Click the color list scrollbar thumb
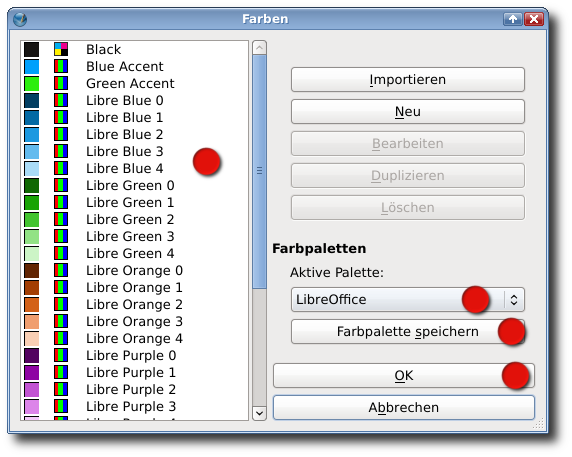Screen dimensions: 572x457 tap(259, 171)
